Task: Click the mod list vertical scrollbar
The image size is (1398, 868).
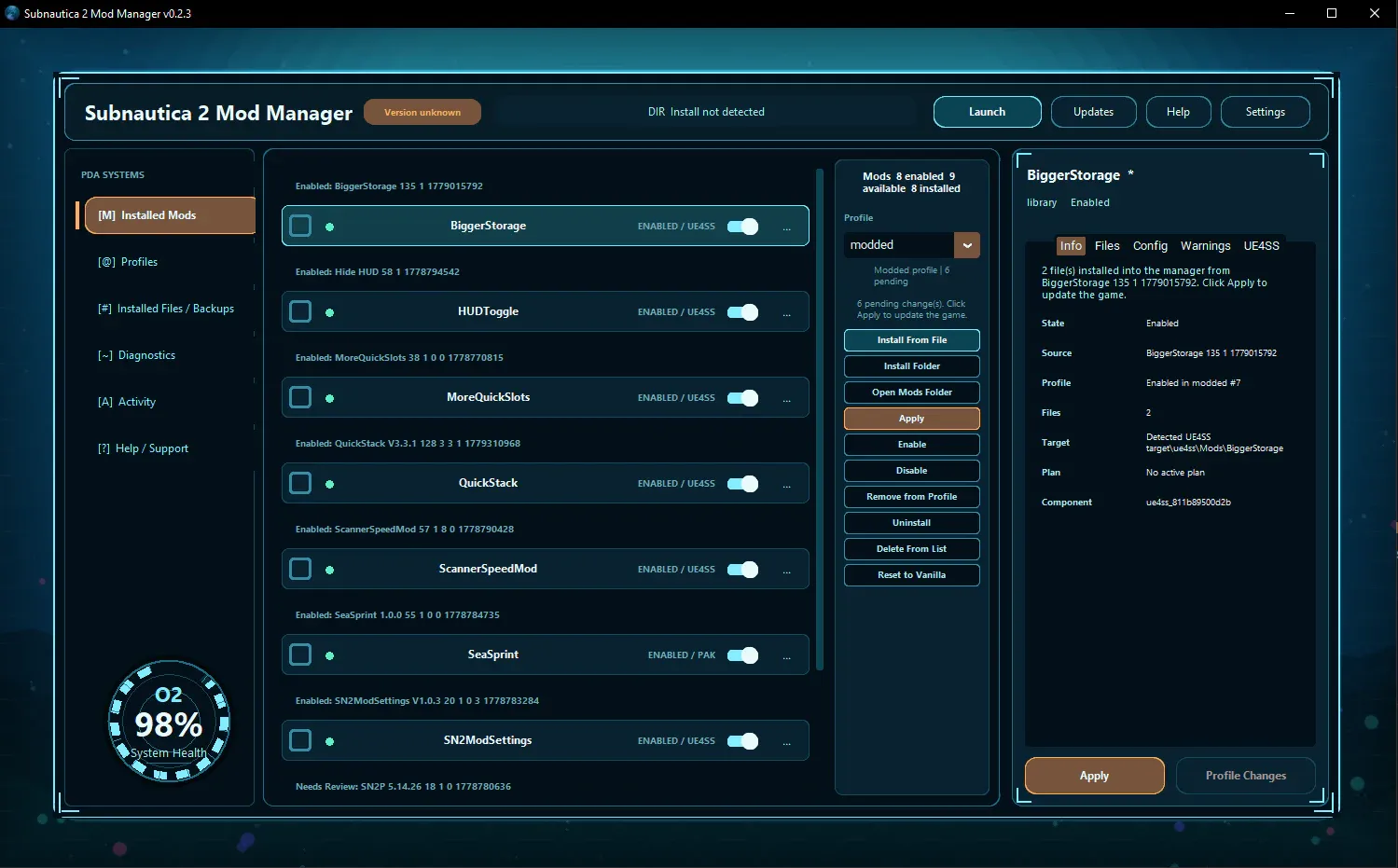Action: pos(820,420)
